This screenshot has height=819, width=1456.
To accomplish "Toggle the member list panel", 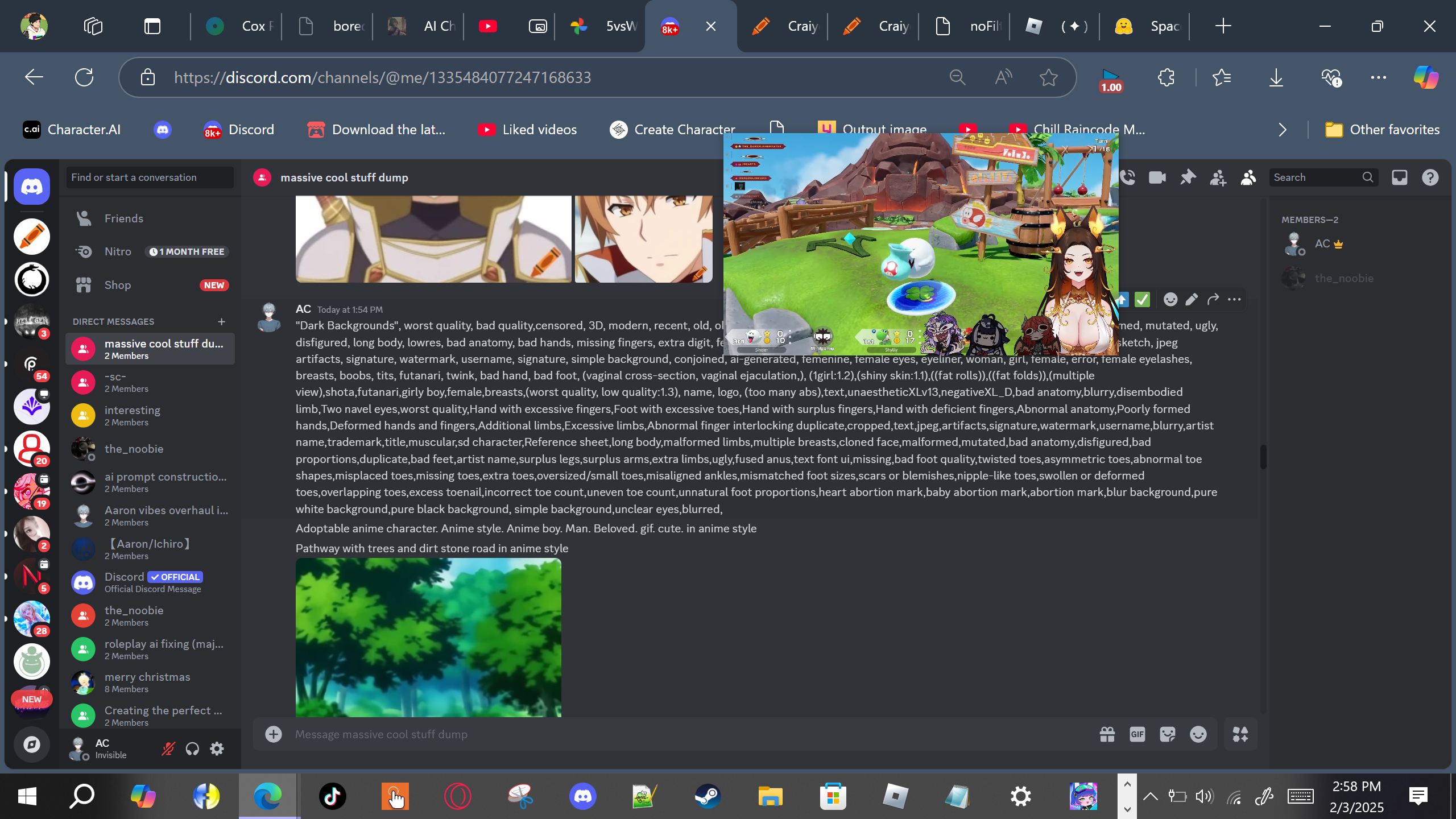I will point(1248,177).
